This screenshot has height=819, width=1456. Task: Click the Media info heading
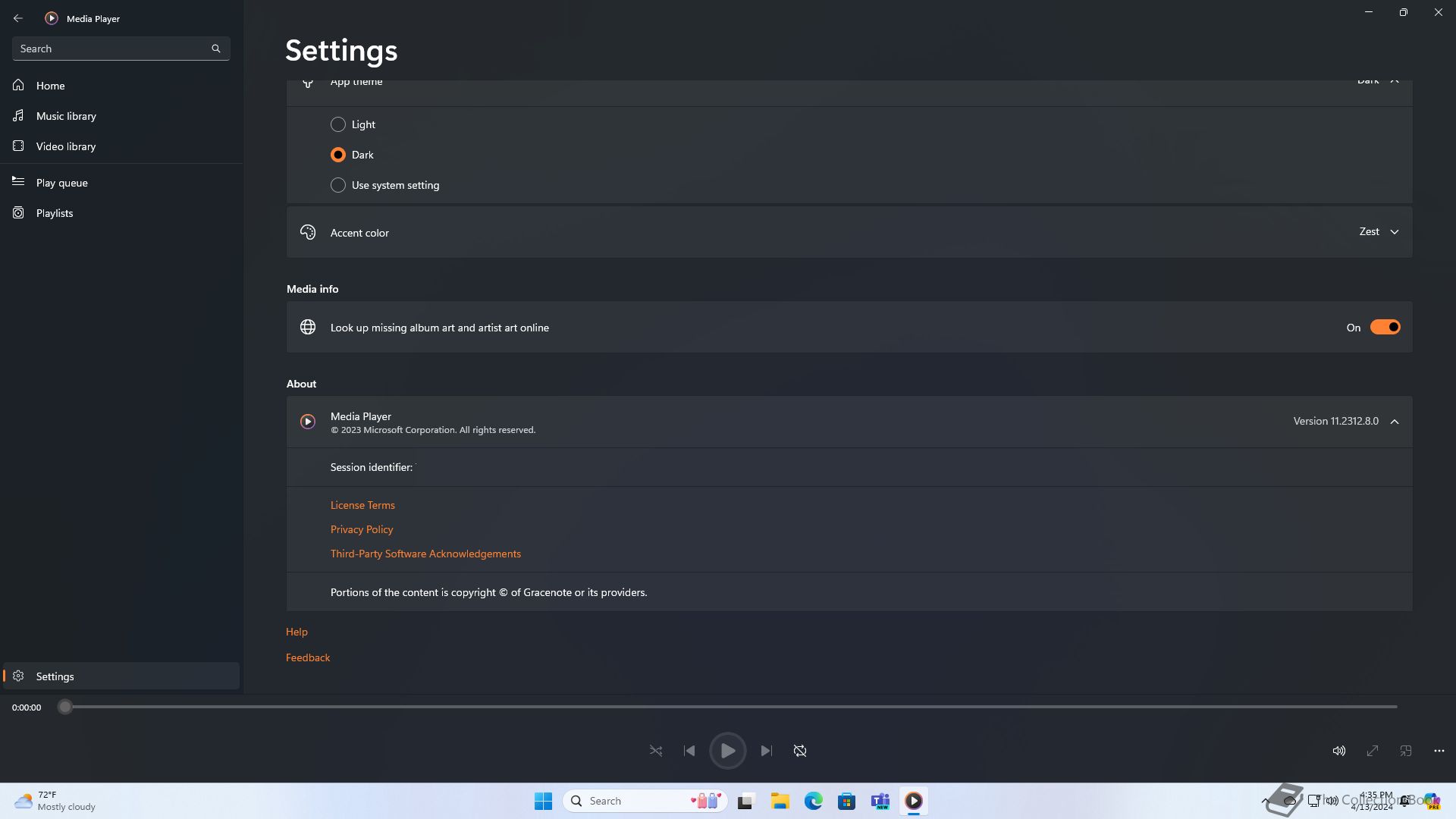coord(312,289)
